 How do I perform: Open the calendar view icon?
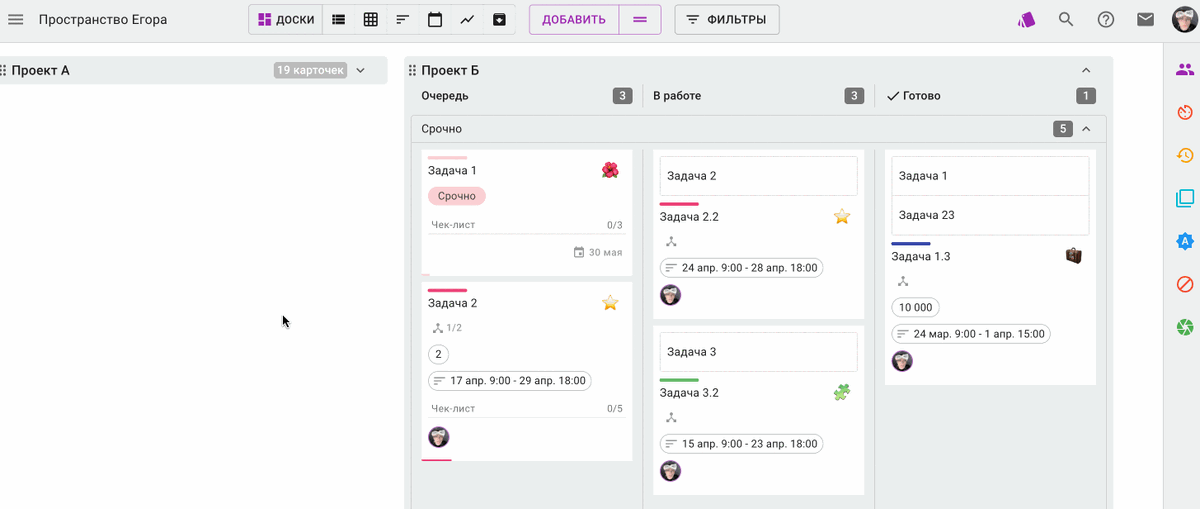pos(435,20)
